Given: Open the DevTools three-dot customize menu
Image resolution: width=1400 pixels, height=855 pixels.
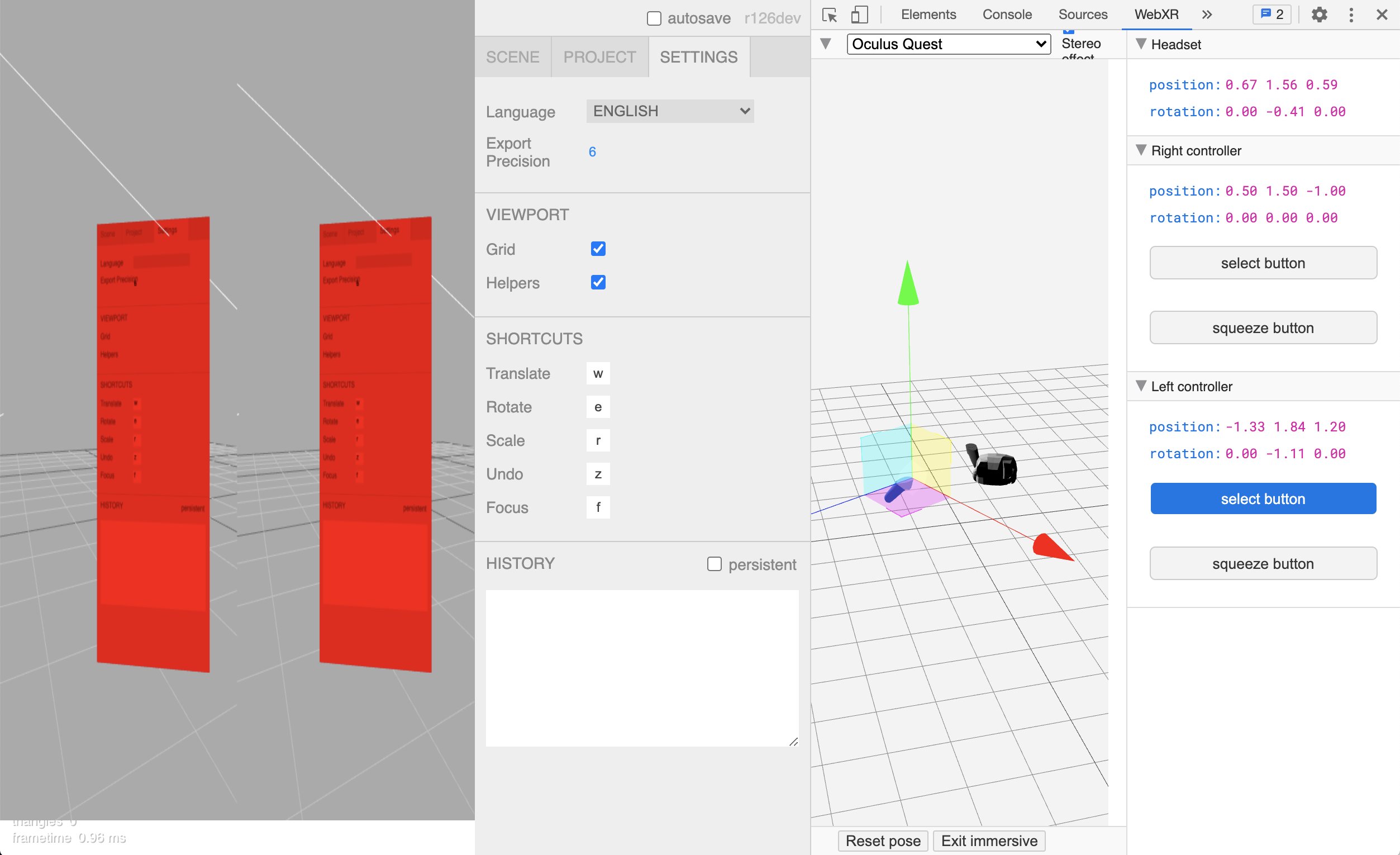Looking at the screenshot, I should point(1351,15).
